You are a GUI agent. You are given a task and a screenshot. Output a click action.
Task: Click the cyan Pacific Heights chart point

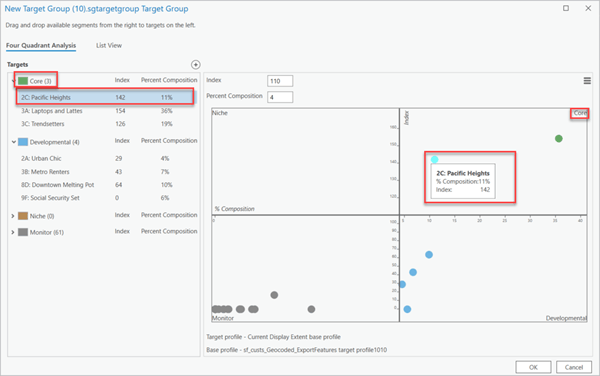pos(434,160)
